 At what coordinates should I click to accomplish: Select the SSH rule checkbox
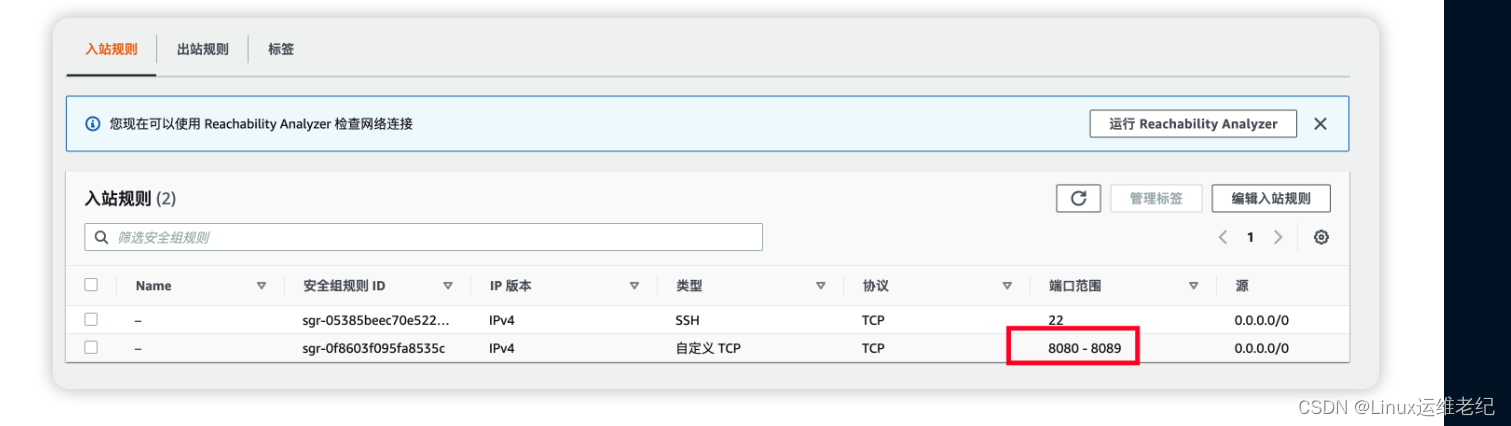91,319
